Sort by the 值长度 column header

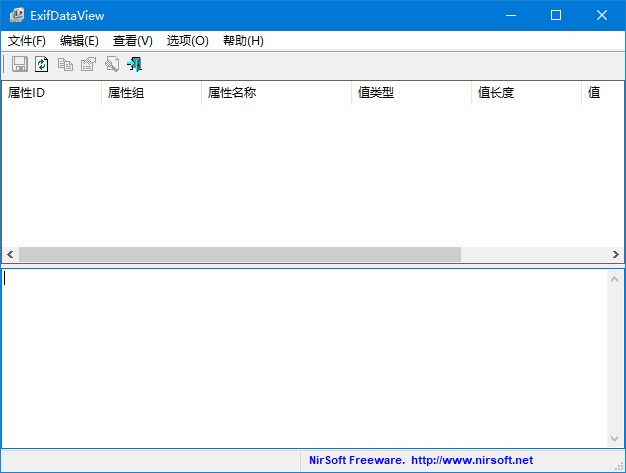click(x=525, y=93)
